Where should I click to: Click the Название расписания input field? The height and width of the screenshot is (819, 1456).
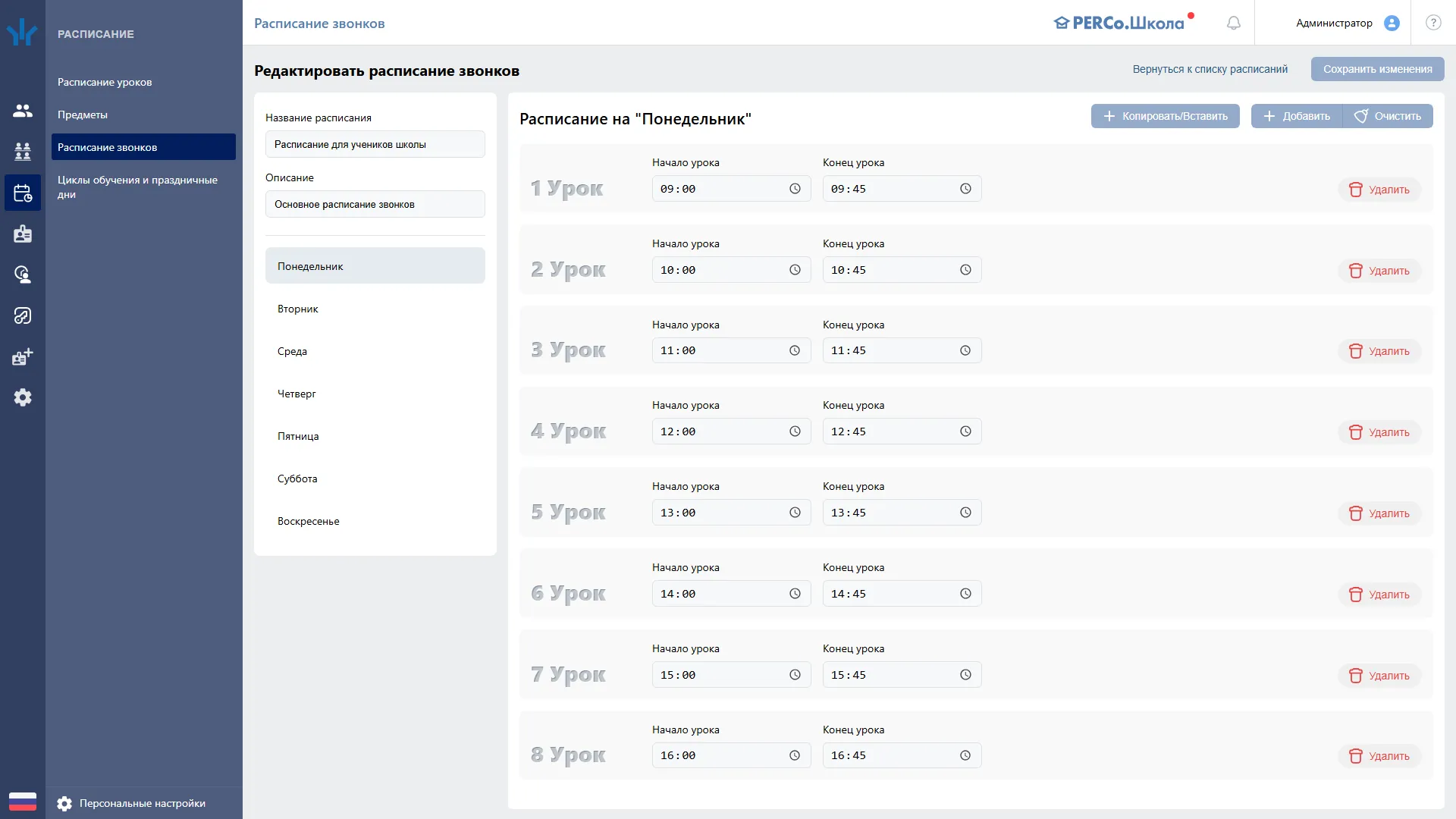point(375,144)
